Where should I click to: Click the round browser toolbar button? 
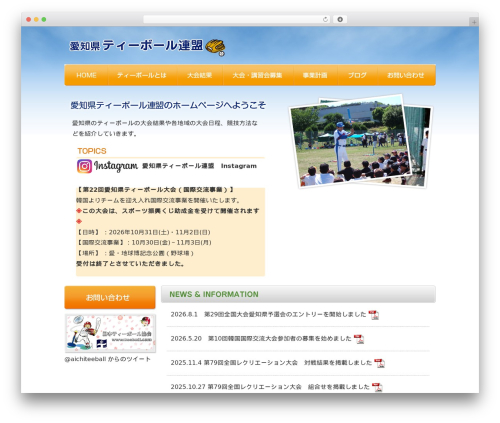tap(340, 19)
